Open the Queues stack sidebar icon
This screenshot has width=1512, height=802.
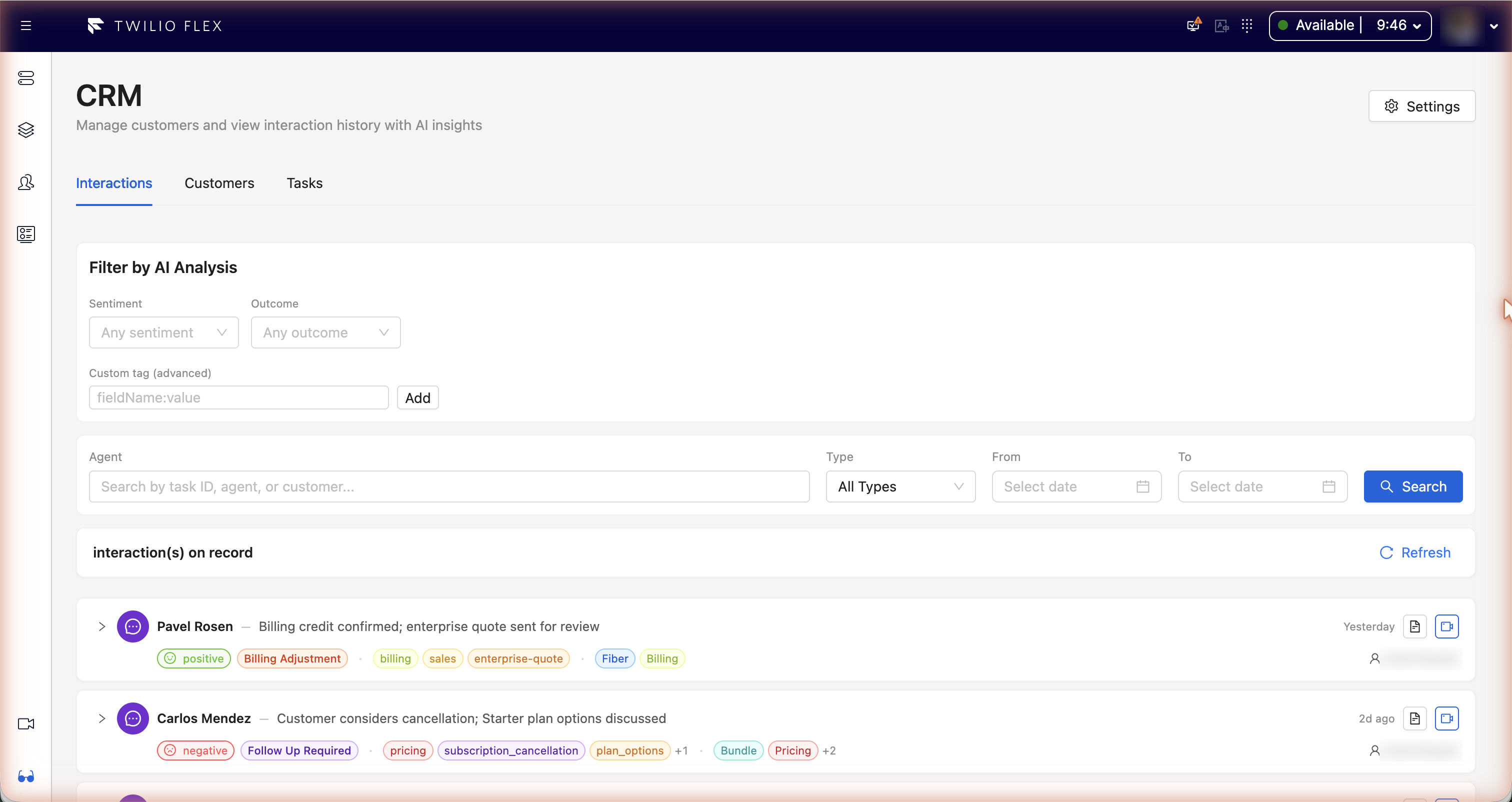[26, 130]
